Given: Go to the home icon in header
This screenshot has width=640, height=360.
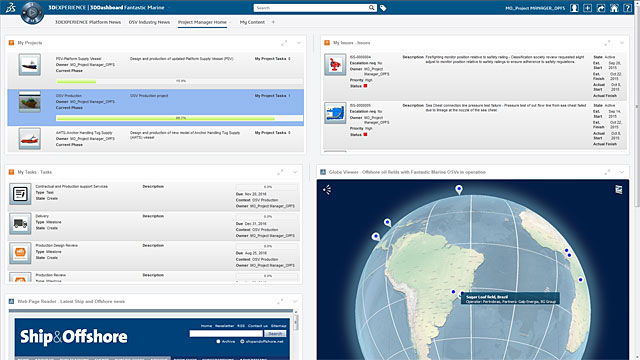Looking at the screenshot, I should pos(614,8).
